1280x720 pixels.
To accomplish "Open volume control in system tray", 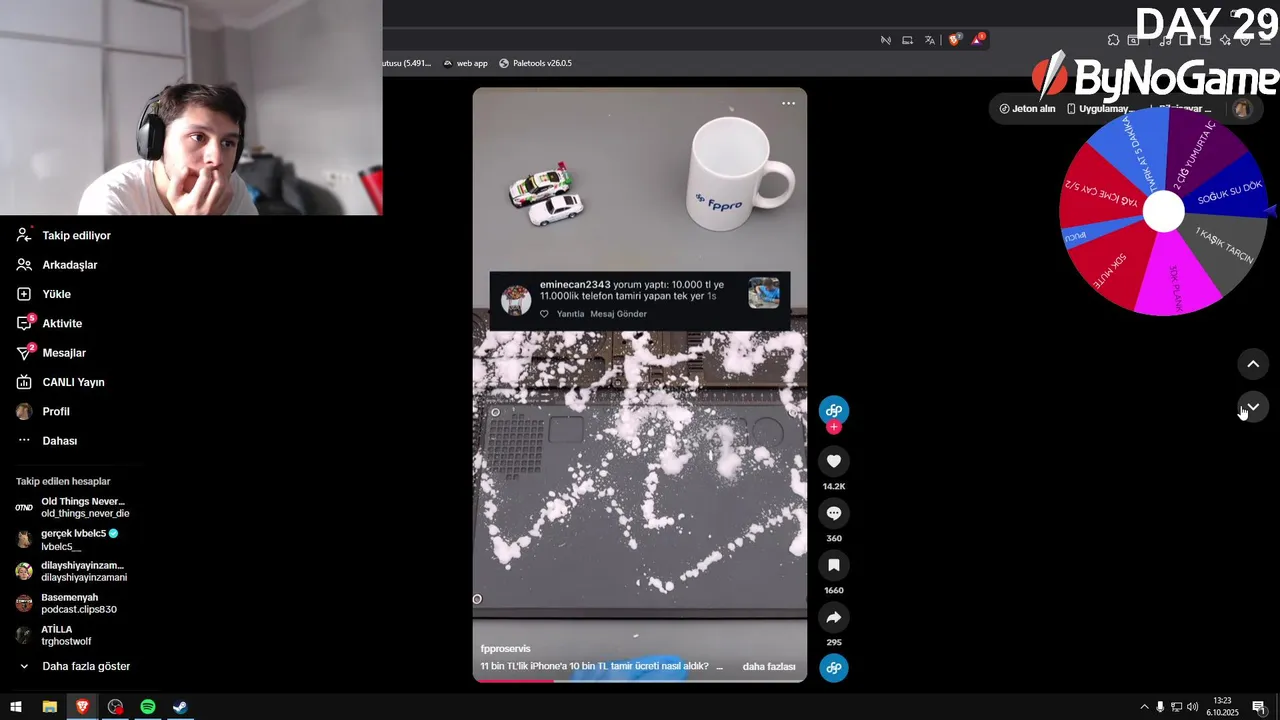I will (x=1192, y=707).
